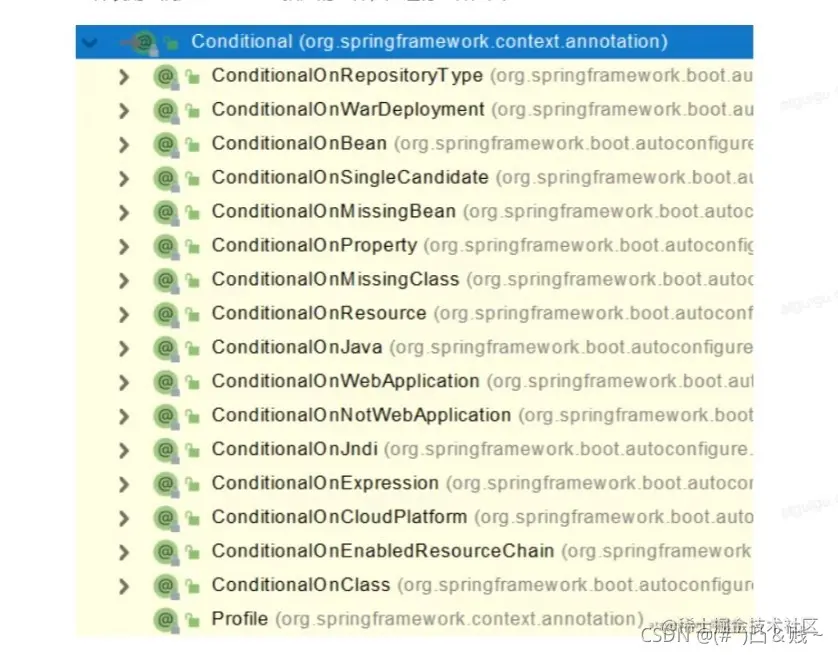Image resolution: width=838 pixels, height=655 pixels.
Task: Click annotation icon of ConditionalOnProperty
Action: point(166,246)
